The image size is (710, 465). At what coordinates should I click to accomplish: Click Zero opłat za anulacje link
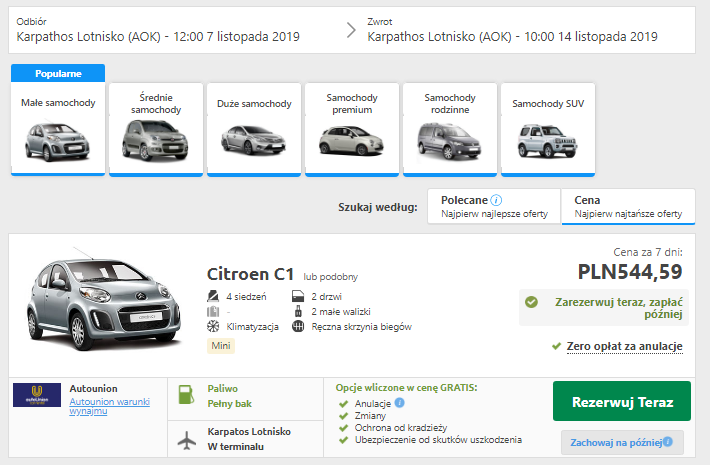pos(624,346)
